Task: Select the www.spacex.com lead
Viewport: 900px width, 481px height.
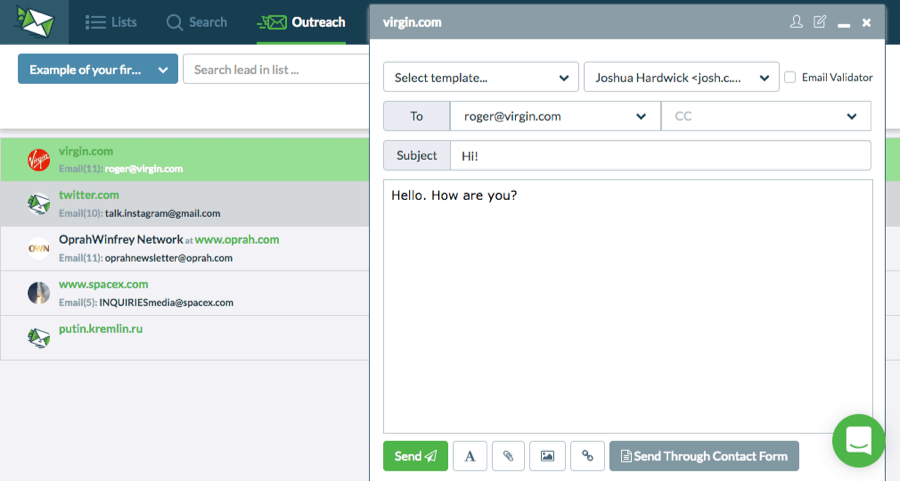Action: 185,293
